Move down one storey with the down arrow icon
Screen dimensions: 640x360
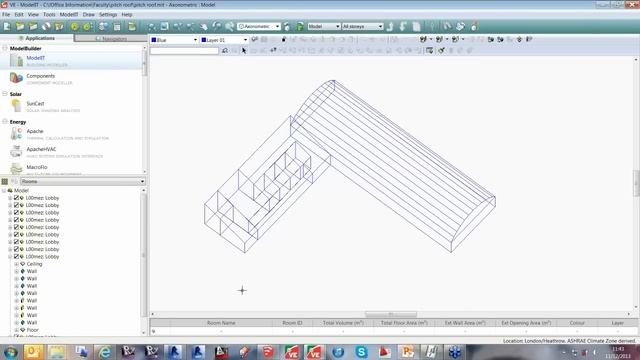403,27
